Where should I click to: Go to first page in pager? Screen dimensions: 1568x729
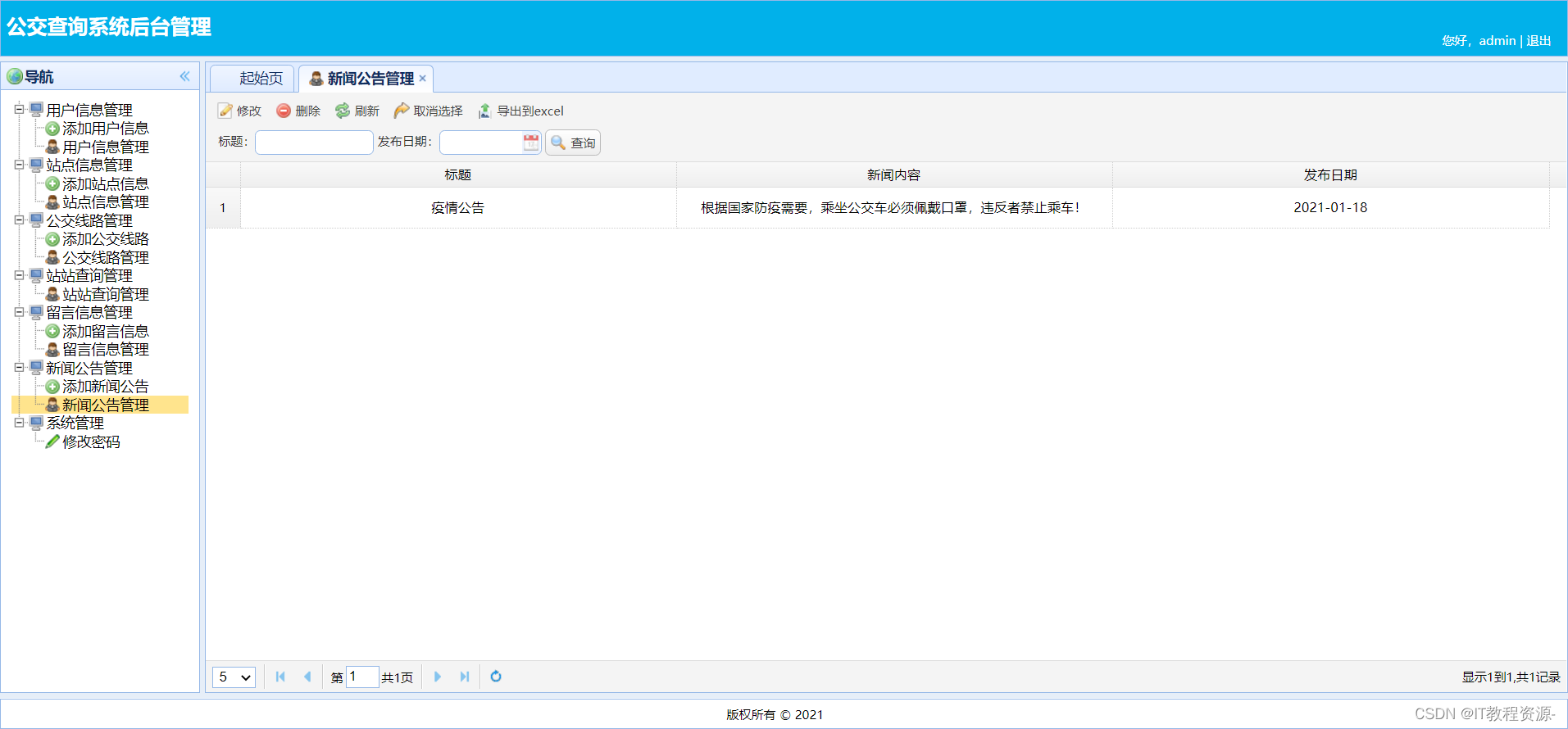click(x=280, y=677)
